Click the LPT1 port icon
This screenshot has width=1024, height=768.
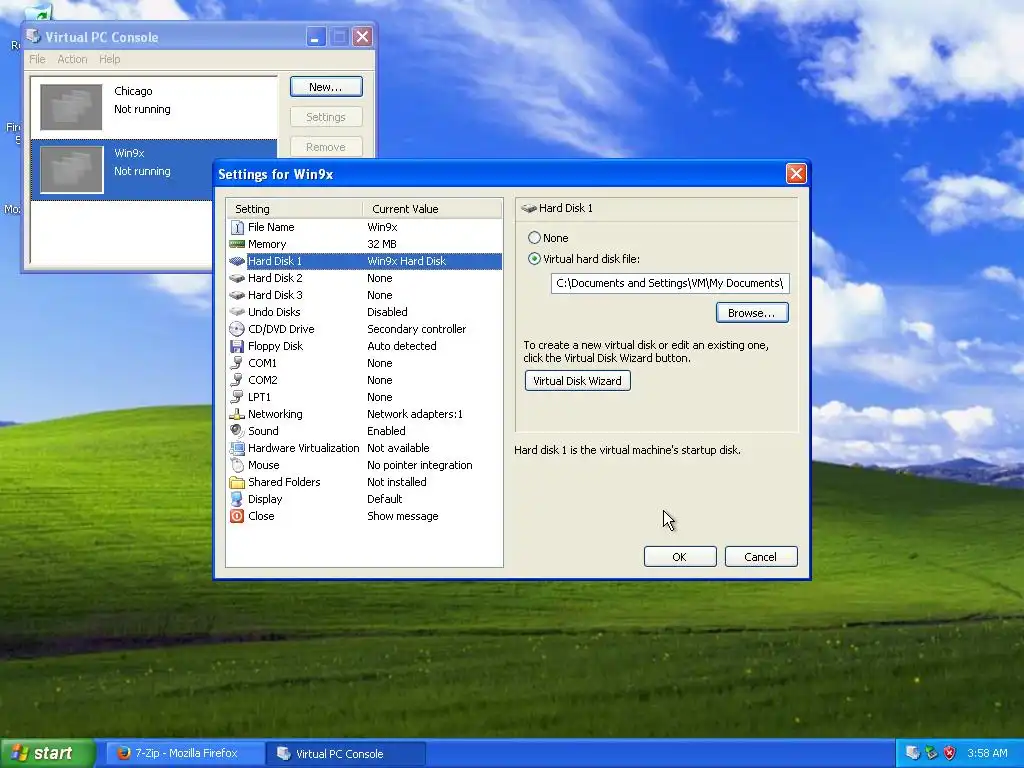237,397
